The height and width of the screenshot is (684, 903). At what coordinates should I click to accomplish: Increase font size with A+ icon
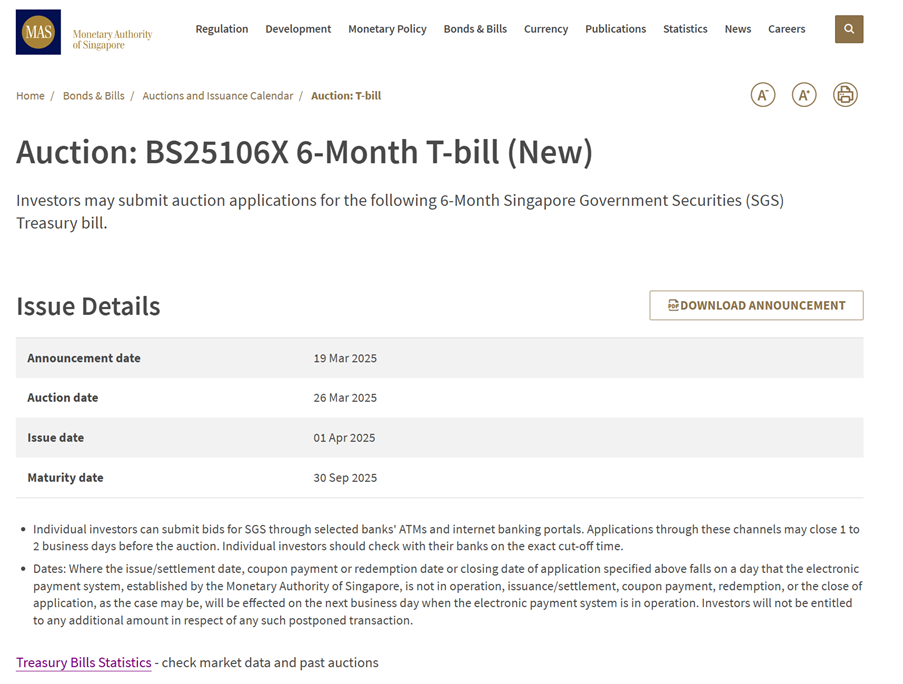[804, 95]
